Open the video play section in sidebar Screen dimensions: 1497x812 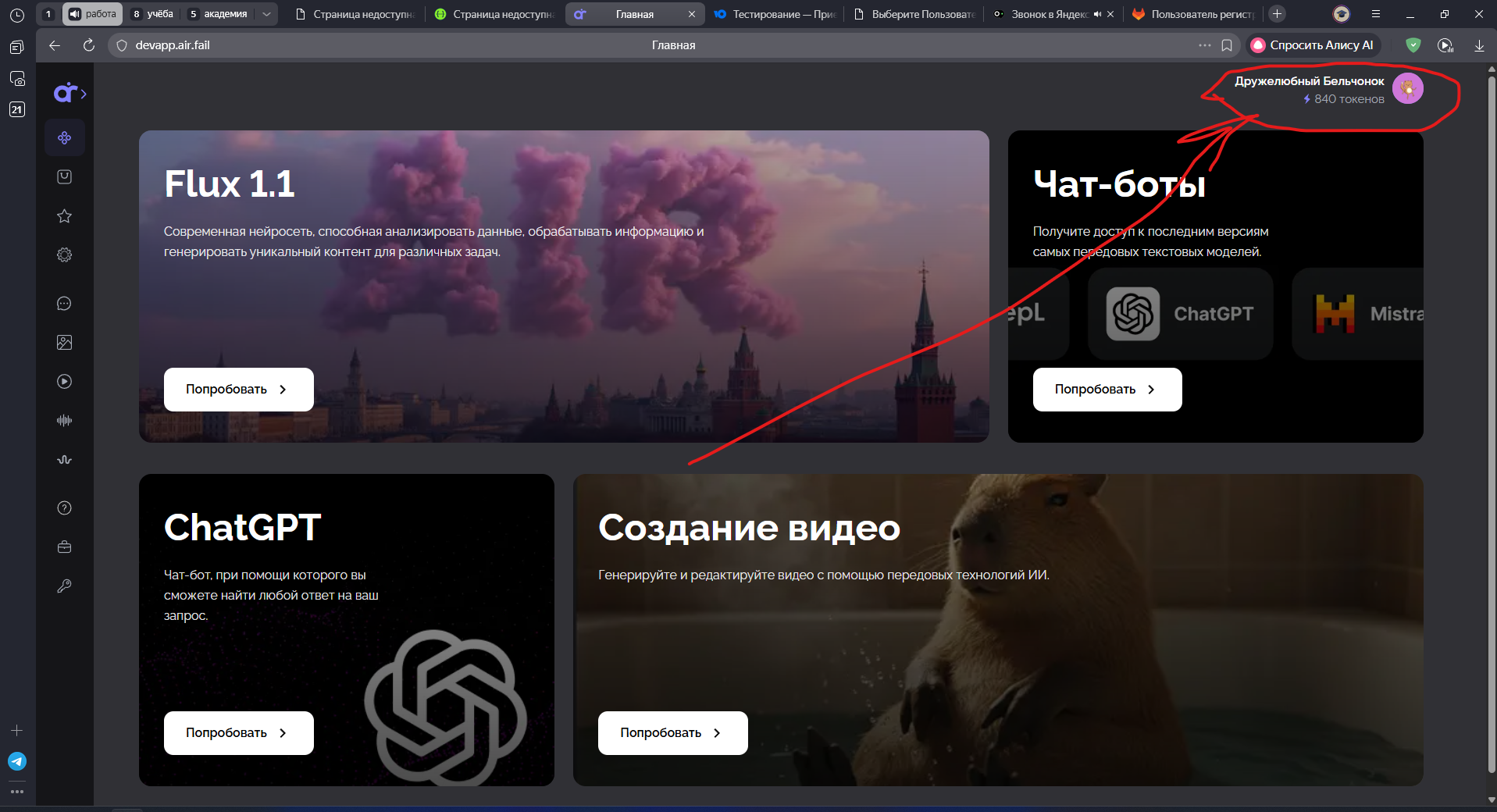point(65,382)
